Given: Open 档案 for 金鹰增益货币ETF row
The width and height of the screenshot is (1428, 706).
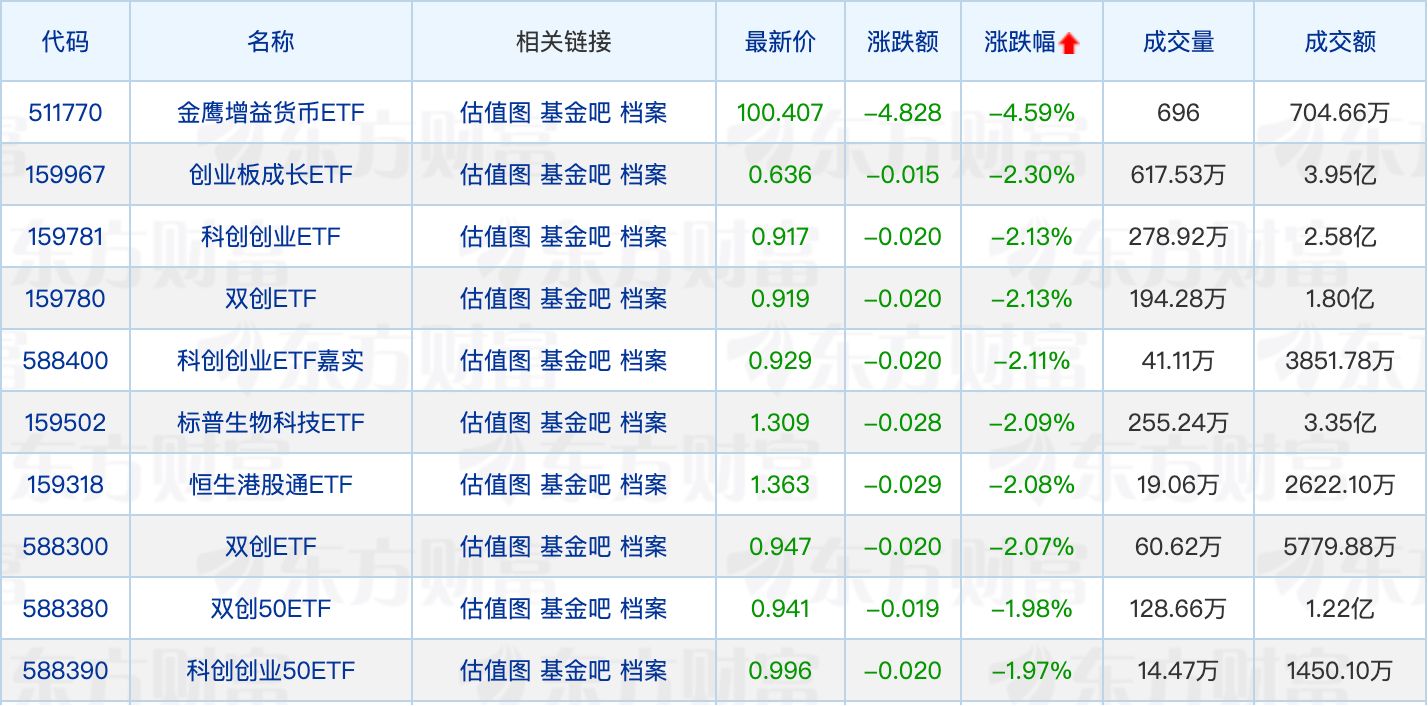Looking at the screenshot, I should point(643,113).
